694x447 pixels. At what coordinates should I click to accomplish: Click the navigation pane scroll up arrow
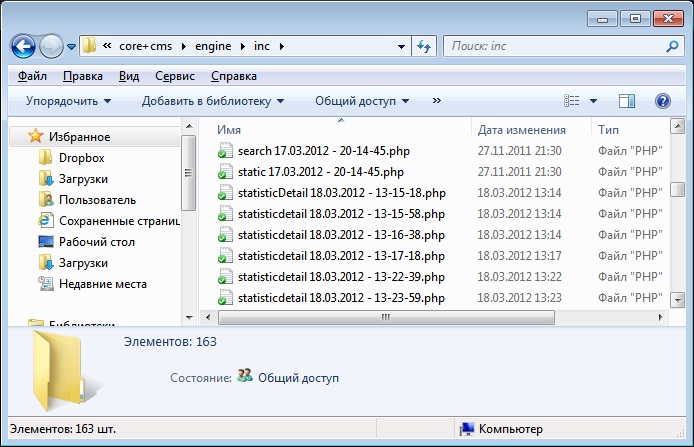click(189, 126)
